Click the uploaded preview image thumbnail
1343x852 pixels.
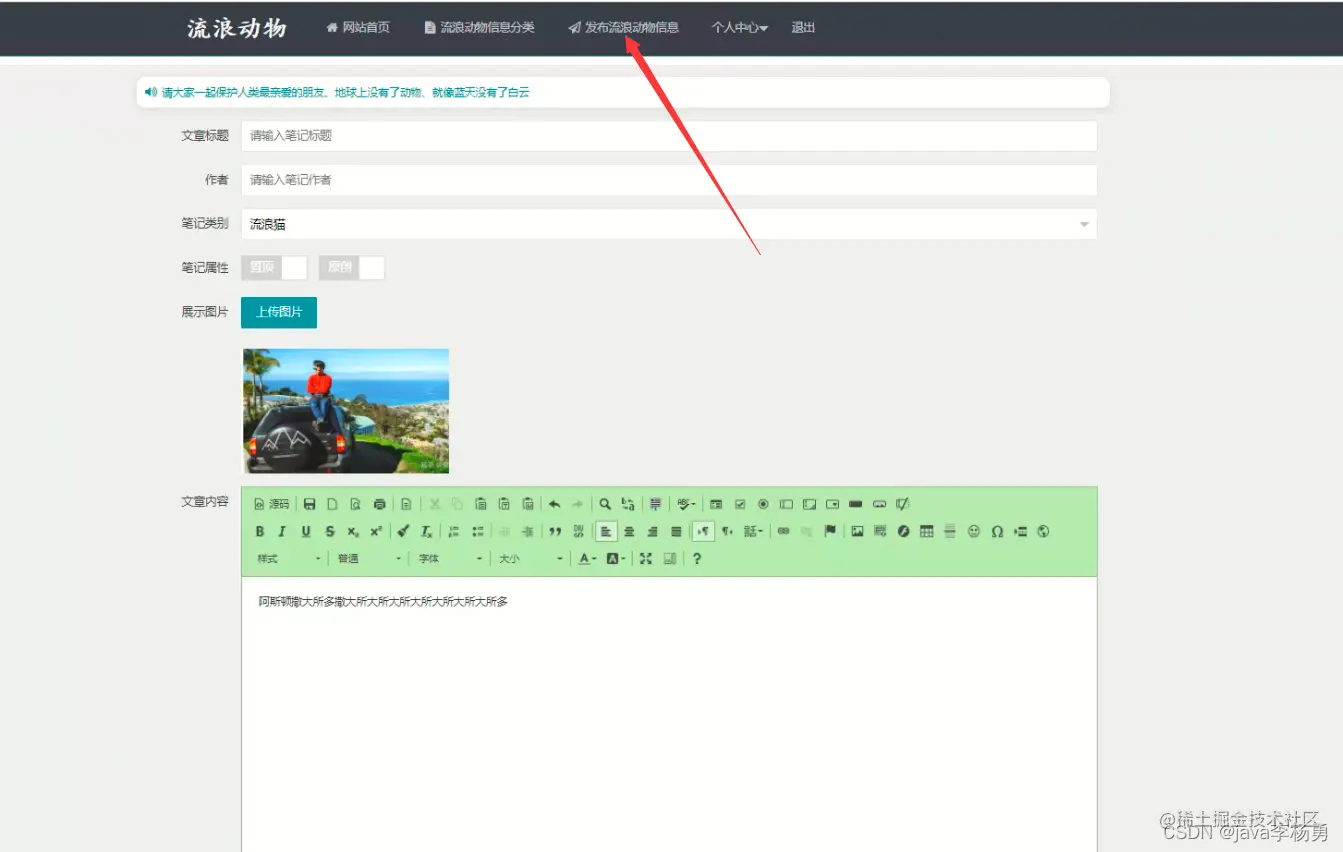(x=346, y=411)
